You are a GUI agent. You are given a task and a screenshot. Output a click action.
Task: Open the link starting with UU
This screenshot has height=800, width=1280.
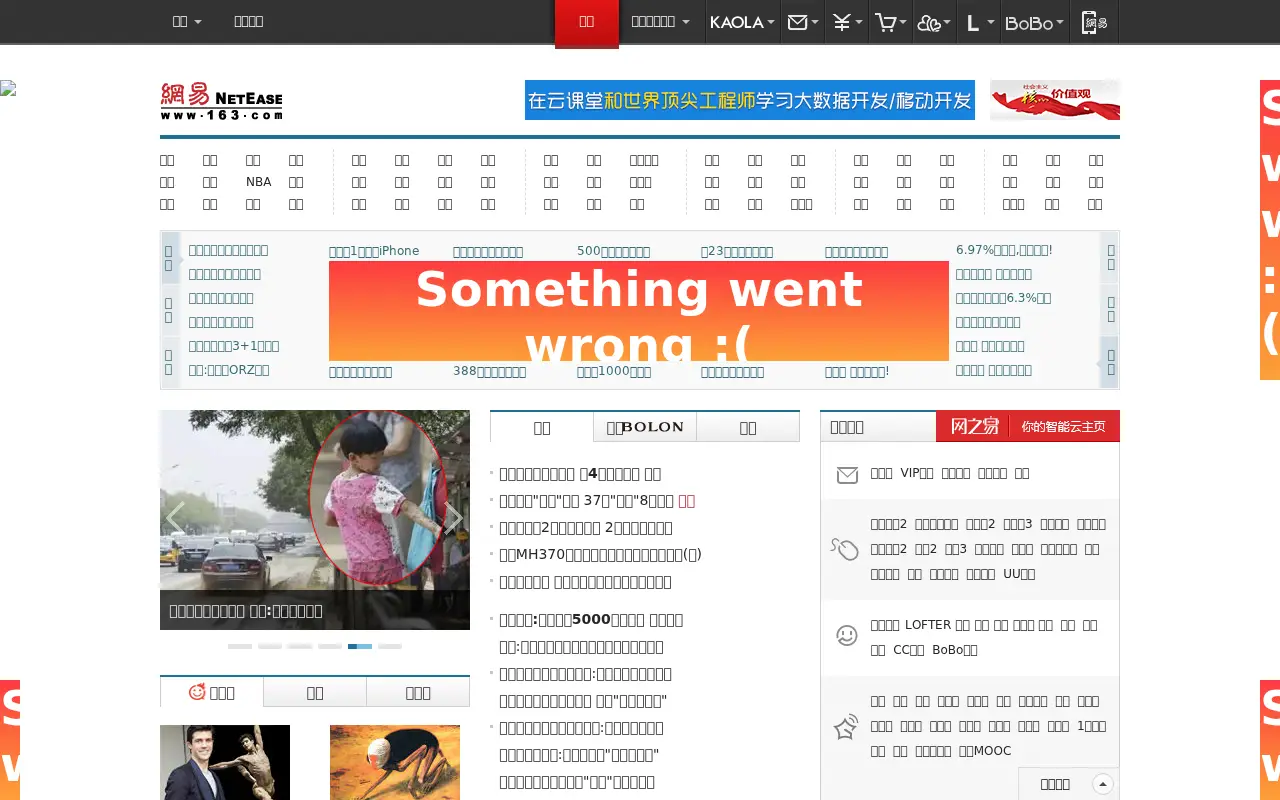[1019, 574]
